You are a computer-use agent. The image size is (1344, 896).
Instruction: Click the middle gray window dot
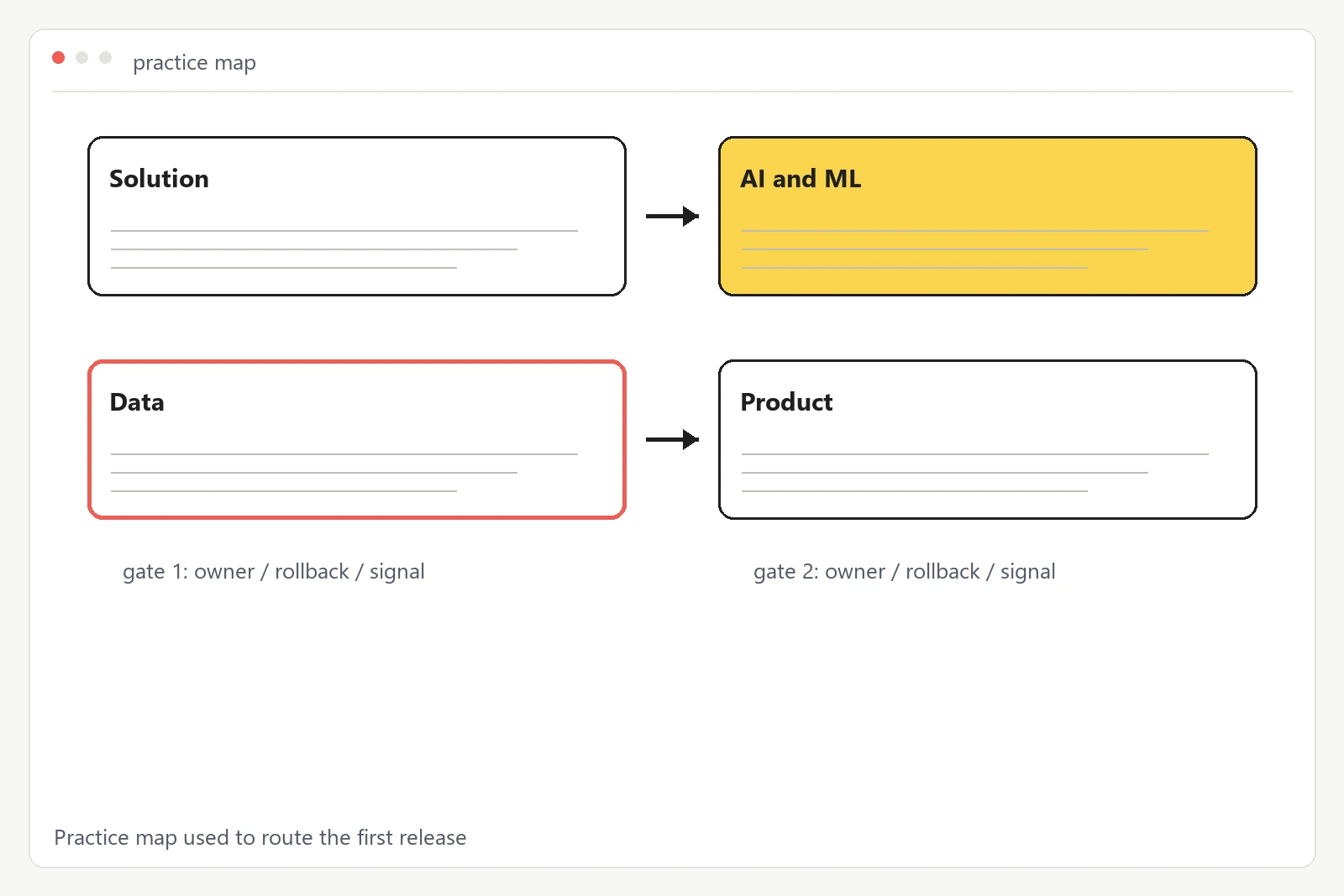pos(81,57)
